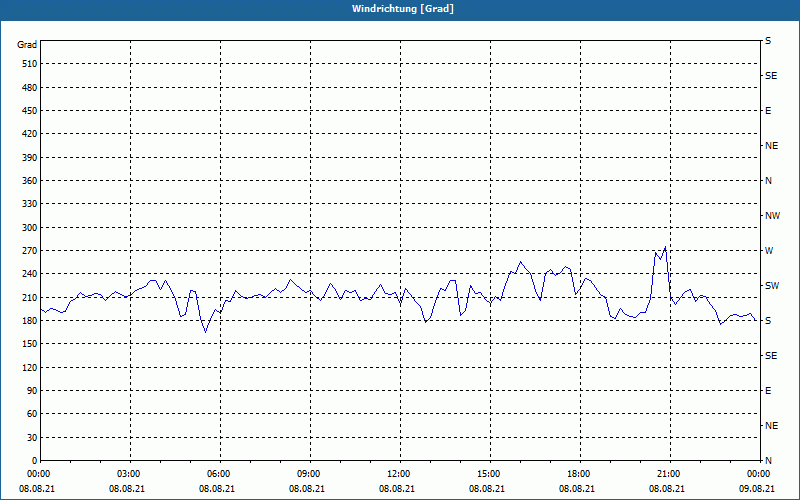The image size is (800, 500).
Task: Select the '90' y-axis value
Action: 32,391
